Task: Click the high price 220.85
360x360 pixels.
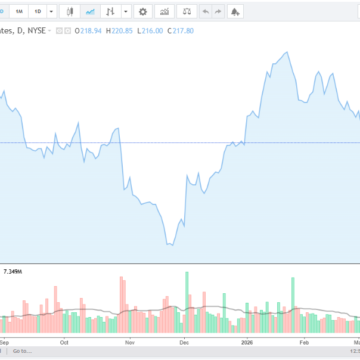Action: click(x=122, y=31)
